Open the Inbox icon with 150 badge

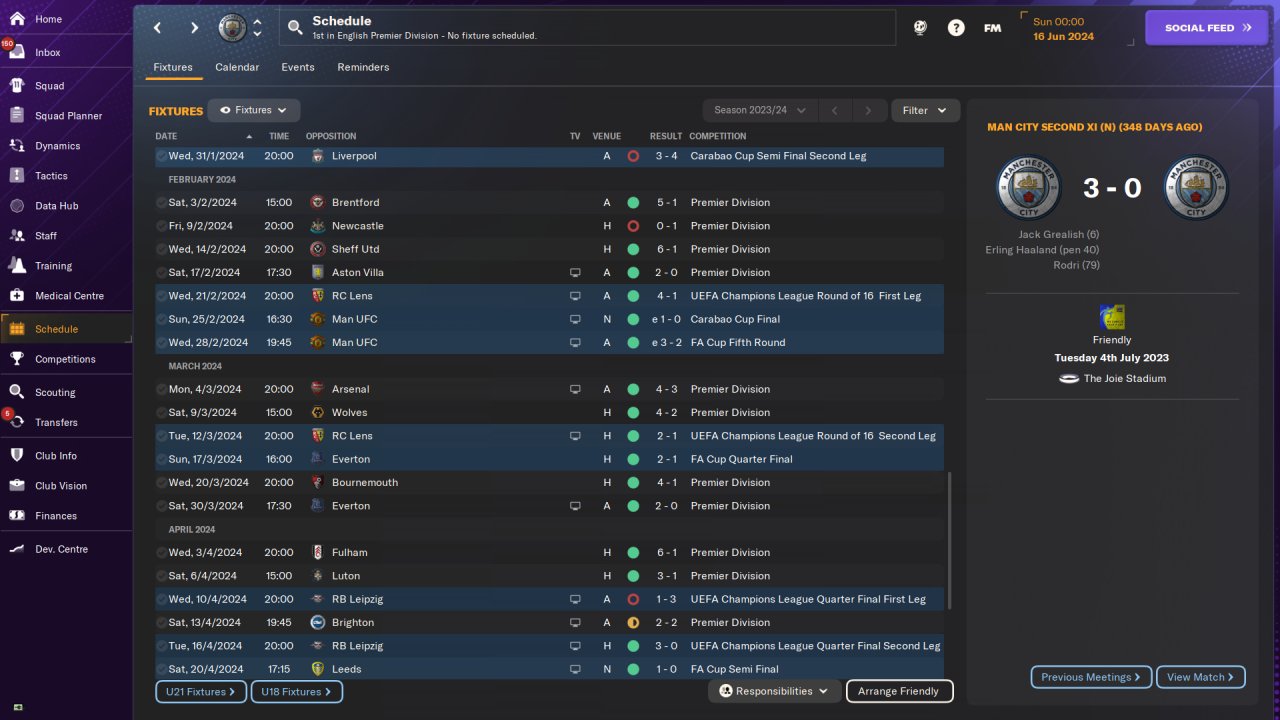[17, 52]
